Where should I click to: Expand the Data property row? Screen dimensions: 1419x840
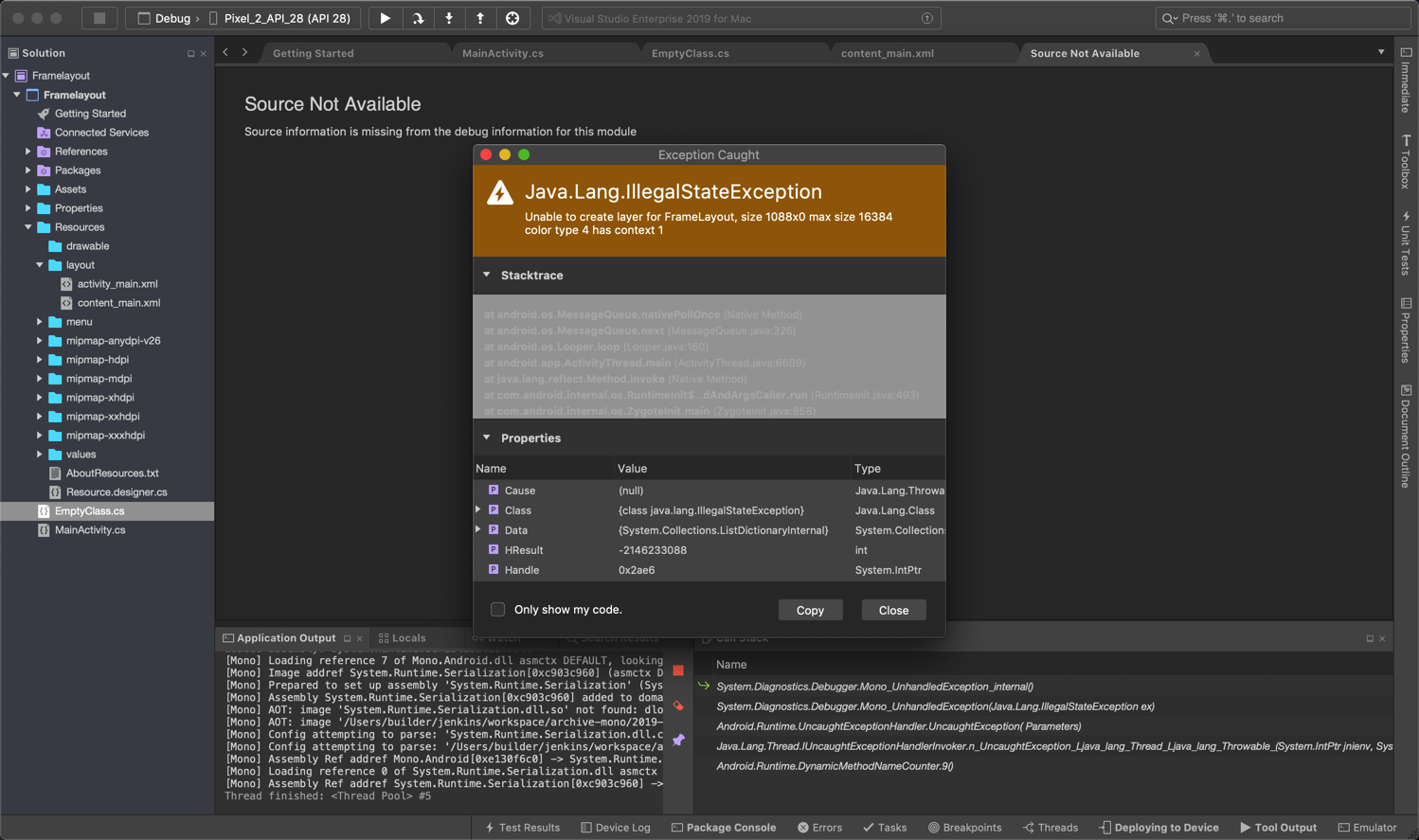478,530
